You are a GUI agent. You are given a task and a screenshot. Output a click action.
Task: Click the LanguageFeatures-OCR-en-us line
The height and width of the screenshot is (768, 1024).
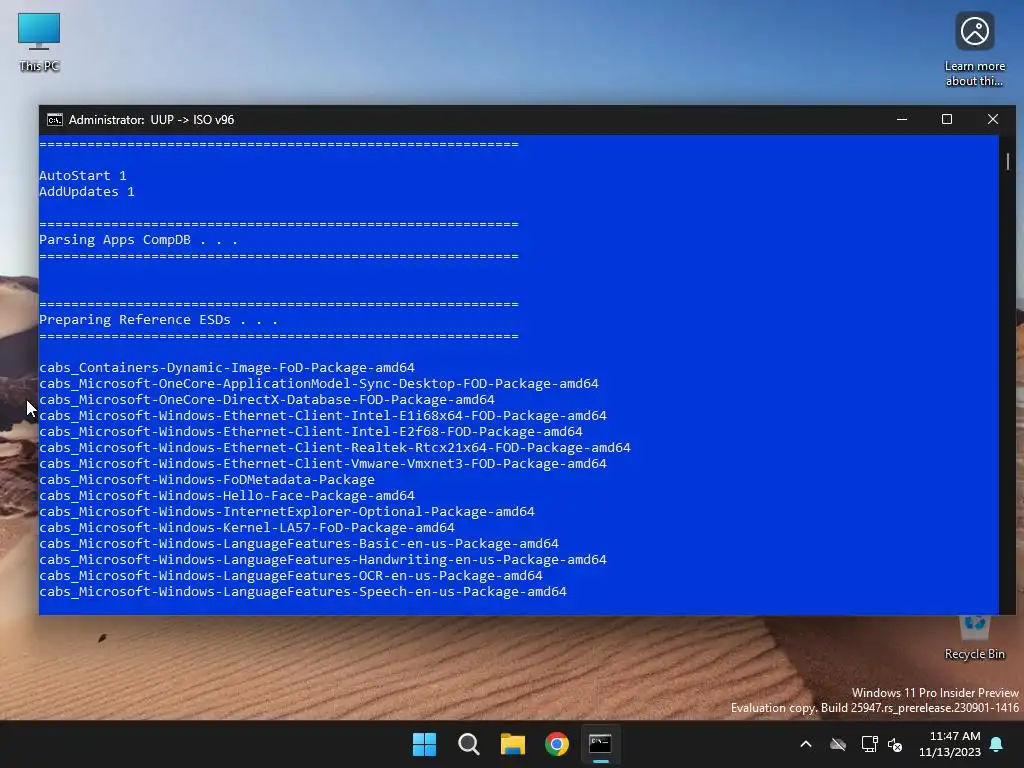click(x=291, y=576)
